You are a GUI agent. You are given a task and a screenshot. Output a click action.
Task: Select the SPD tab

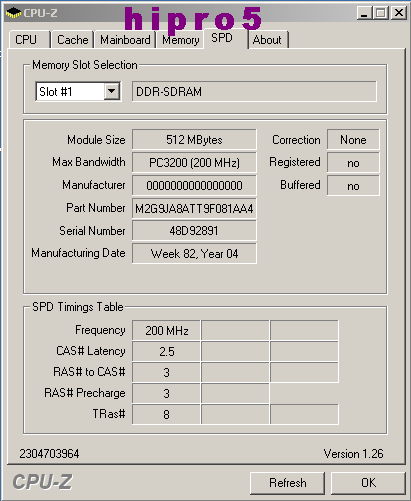226,38
